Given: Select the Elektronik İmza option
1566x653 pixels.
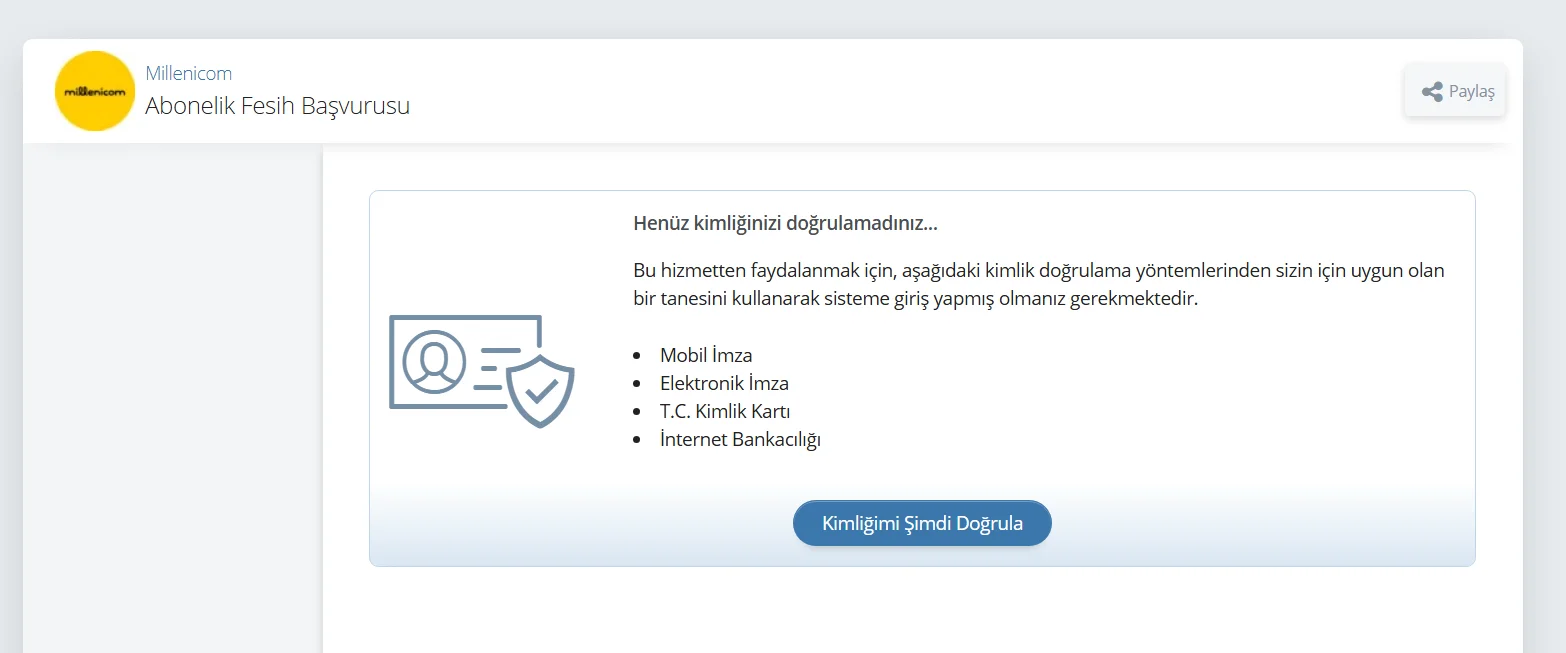Looking at the screenshot, I should point(724,382).
